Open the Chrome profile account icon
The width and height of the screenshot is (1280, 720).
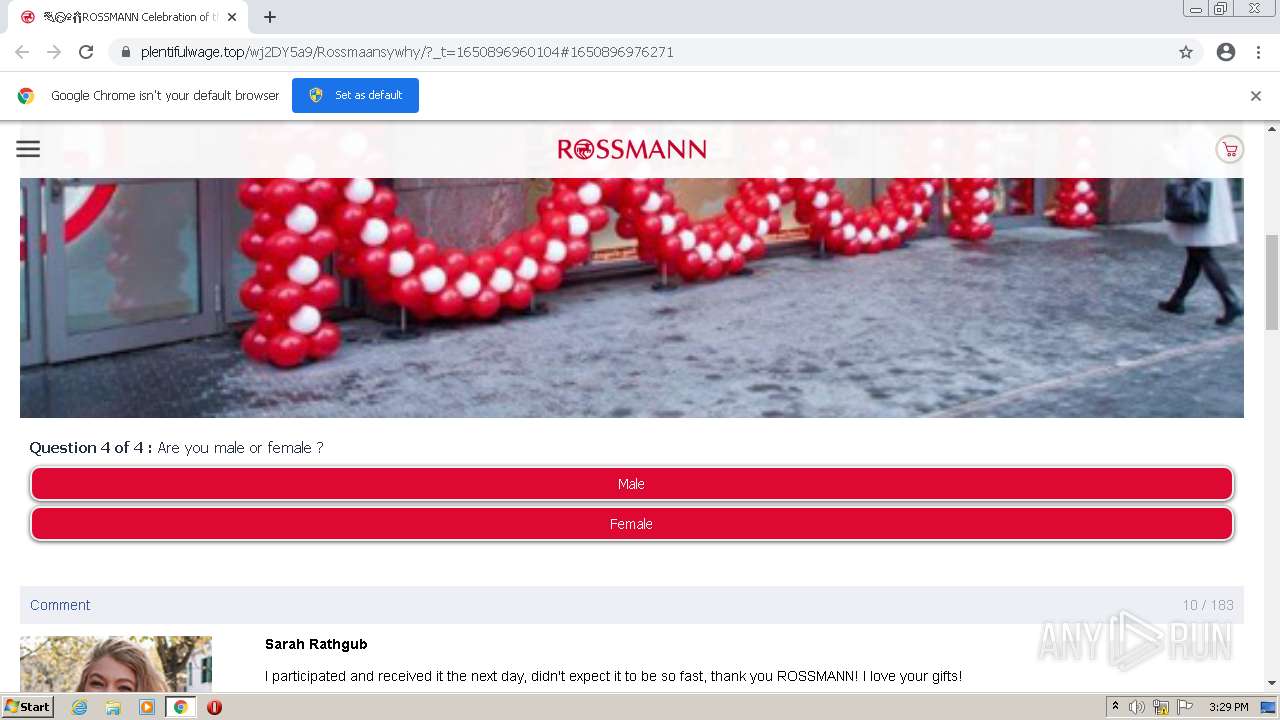(1226, 52)
